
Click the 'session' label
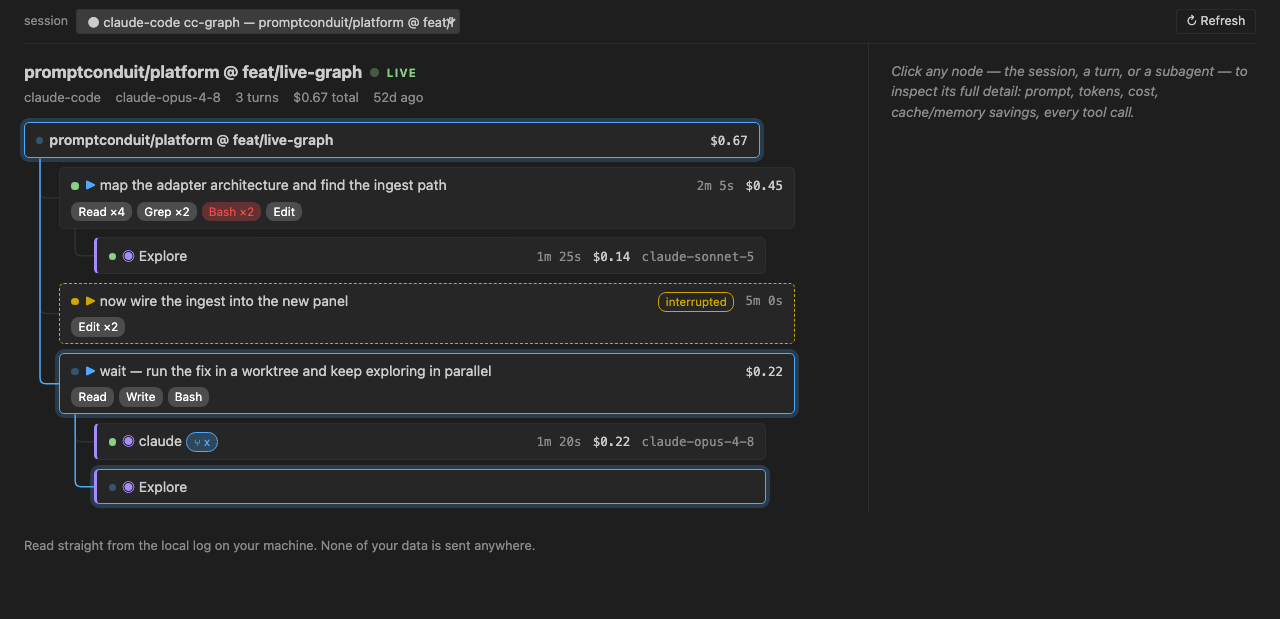[x=46, y=21]
